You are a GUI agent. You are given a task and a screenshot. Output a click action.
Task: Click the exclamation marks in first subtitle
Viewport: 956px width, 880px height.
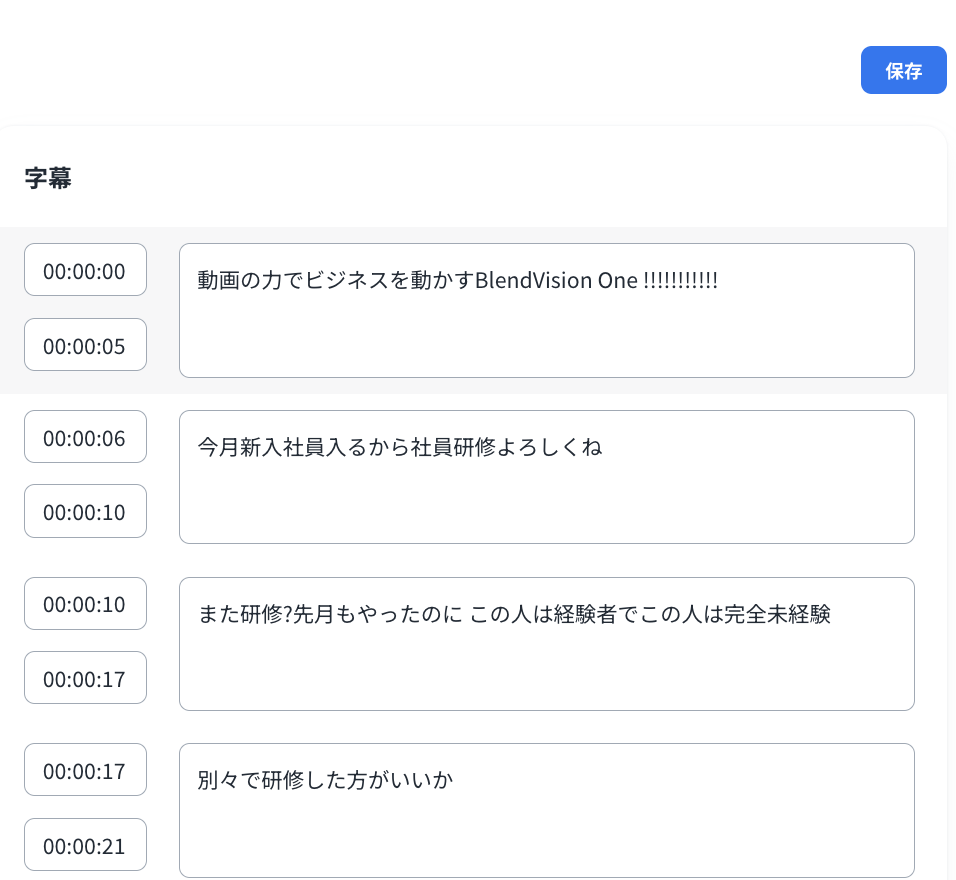(681, 281)
